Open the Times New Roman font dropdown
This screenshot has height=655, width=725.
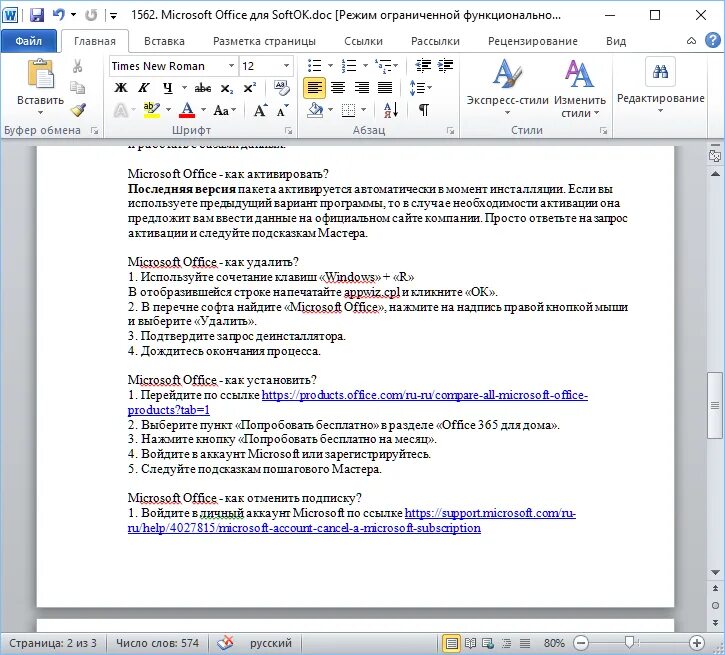(x=231, y=66)
